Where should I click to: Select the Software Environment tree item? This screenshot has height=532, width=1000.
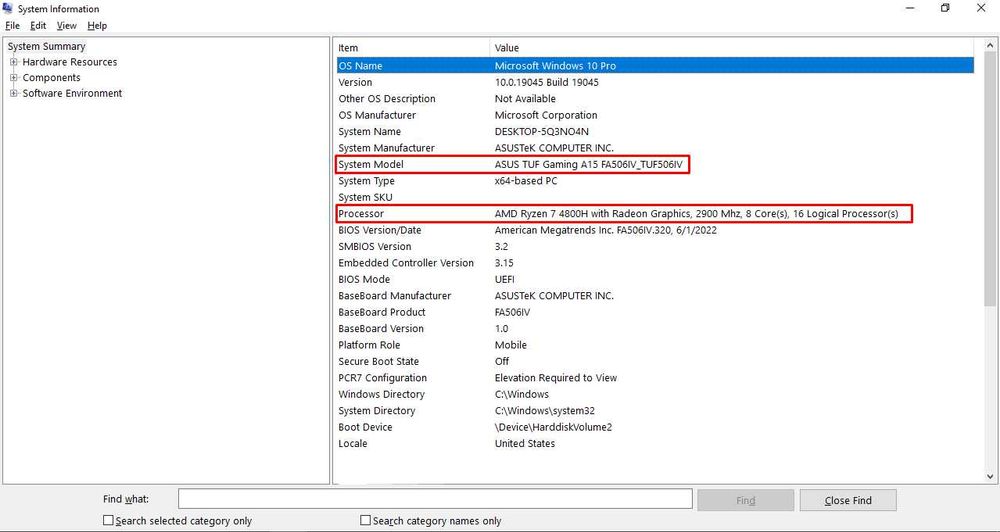[x=72, y=93]
